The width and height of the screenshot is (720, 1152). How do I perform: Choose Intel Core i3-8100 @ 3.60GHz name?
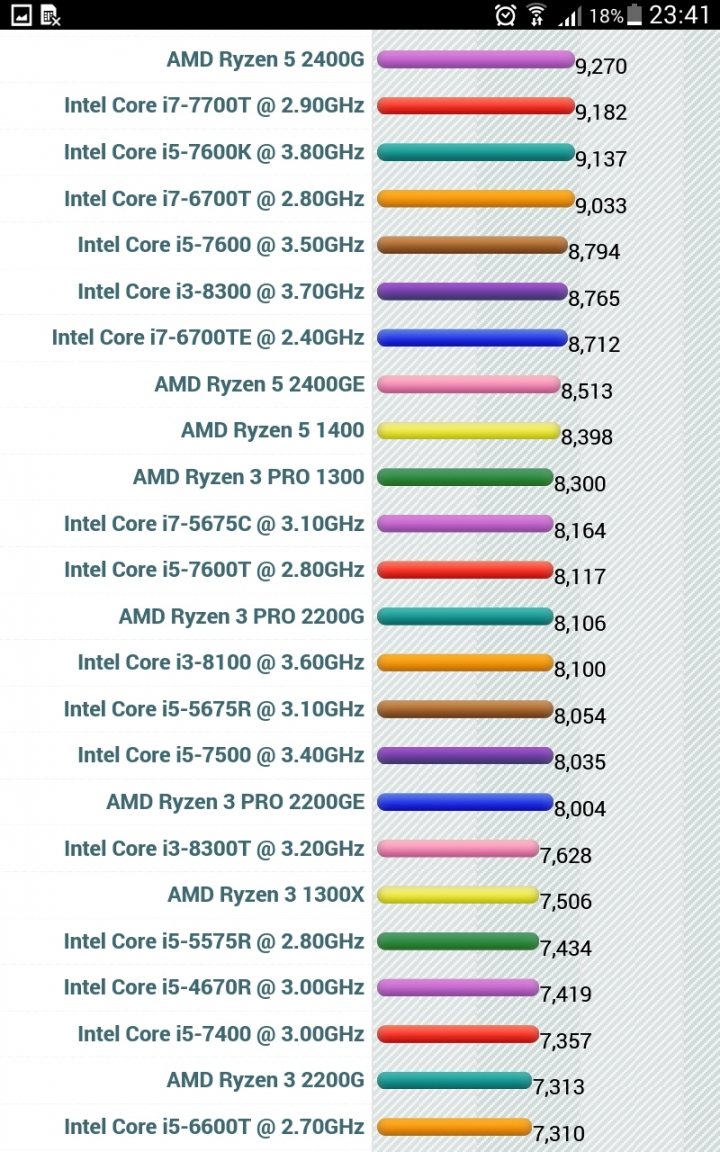click(x=221, y=662)
